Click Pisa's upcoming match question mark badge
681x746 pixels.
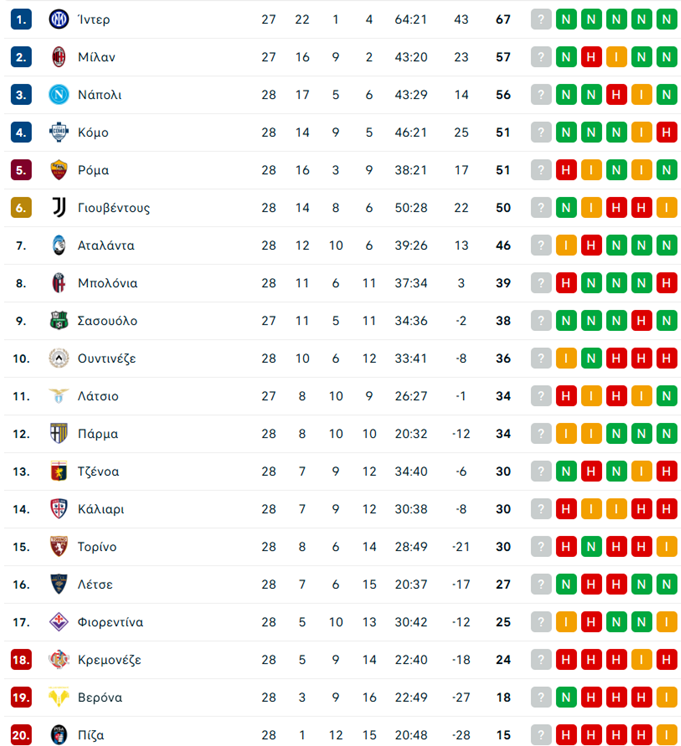[x=541, y=735]
